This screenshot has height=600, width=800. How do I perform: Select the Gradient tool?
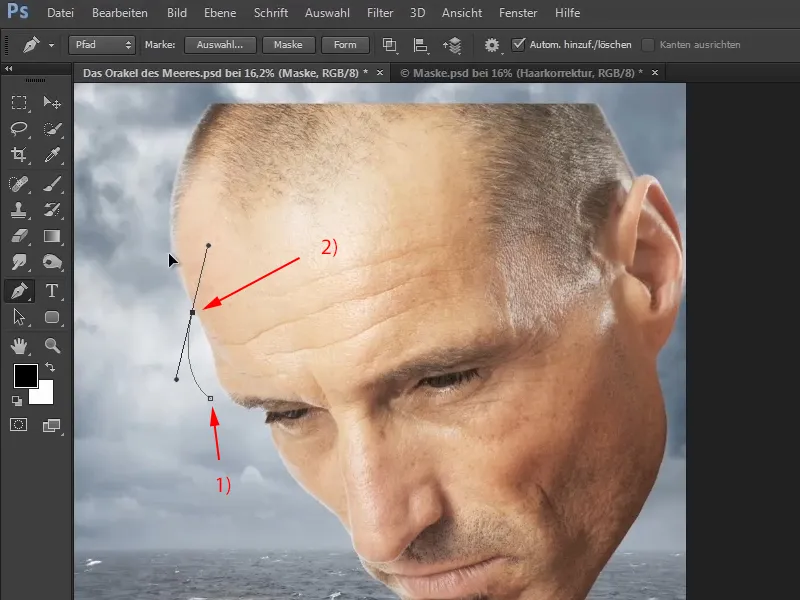52,236
